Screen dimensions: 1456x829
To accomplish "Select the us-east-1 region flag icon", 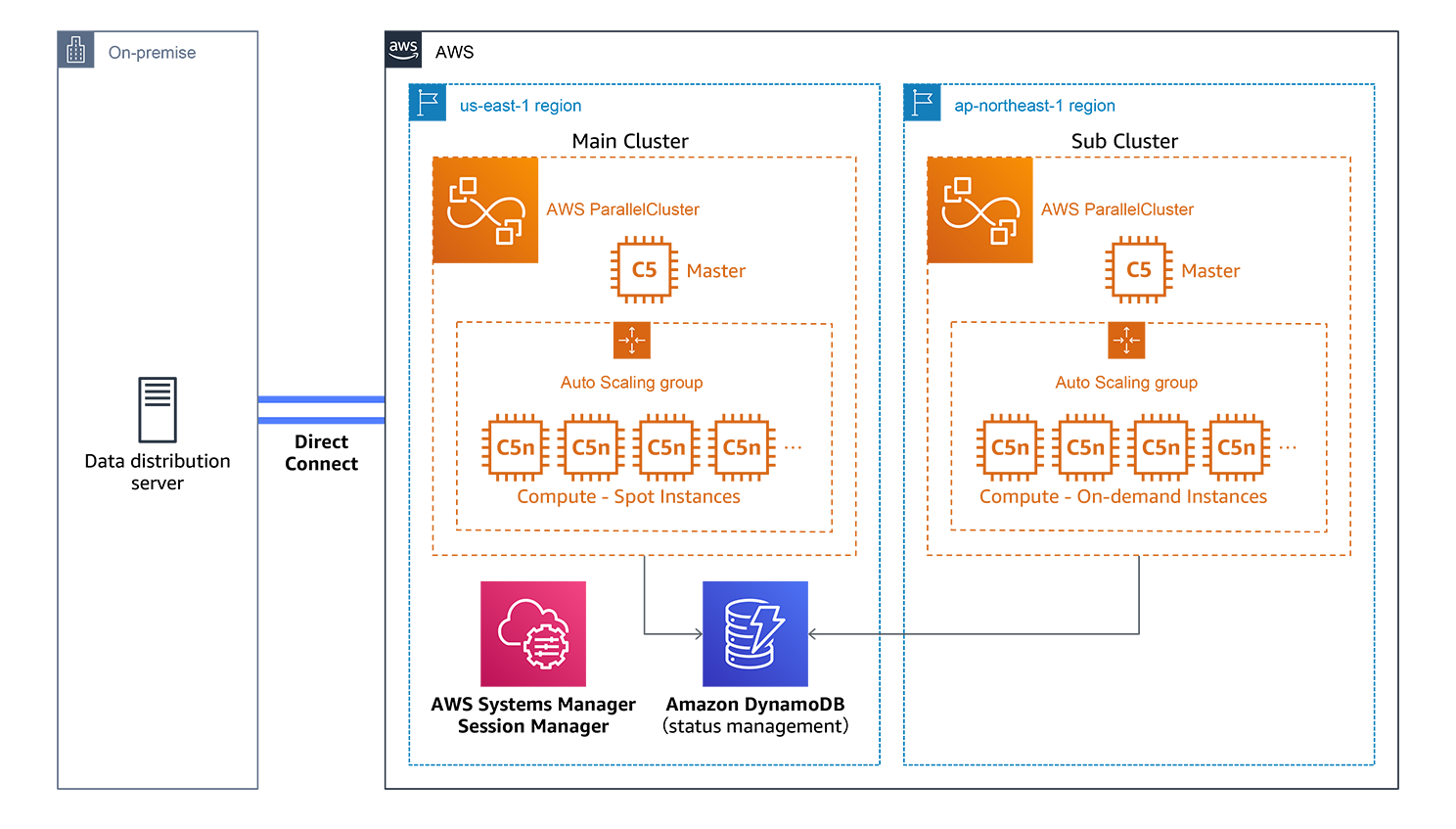I will coord(428,103).
